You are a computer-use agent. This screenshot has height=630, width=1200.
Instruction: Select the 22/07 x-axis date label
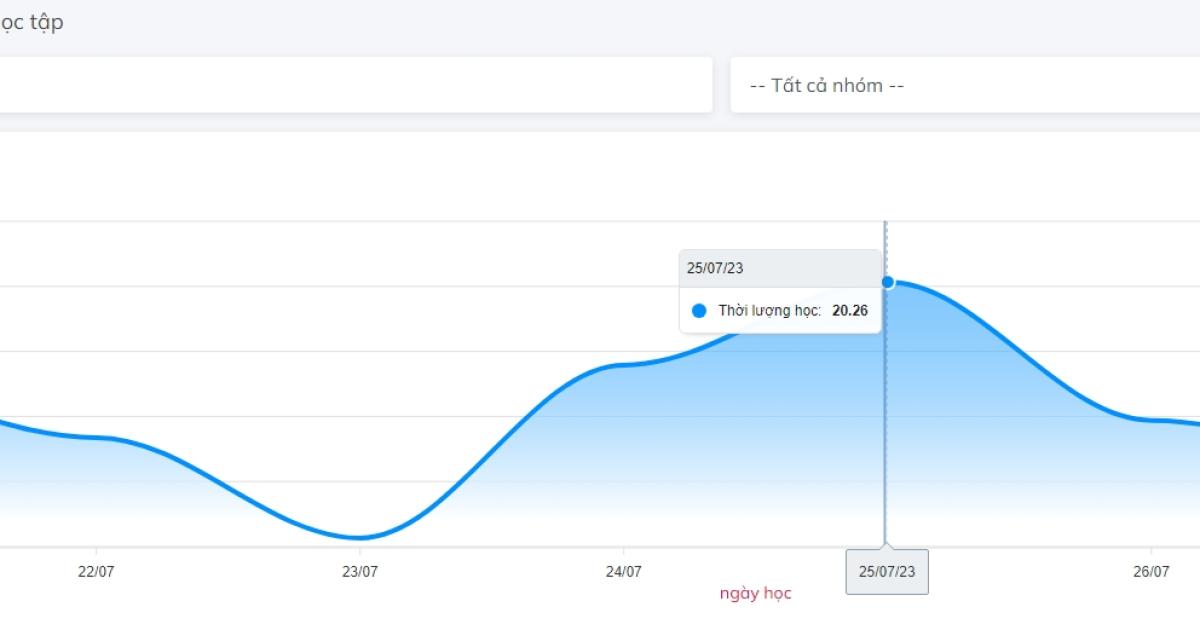(96, 572)
